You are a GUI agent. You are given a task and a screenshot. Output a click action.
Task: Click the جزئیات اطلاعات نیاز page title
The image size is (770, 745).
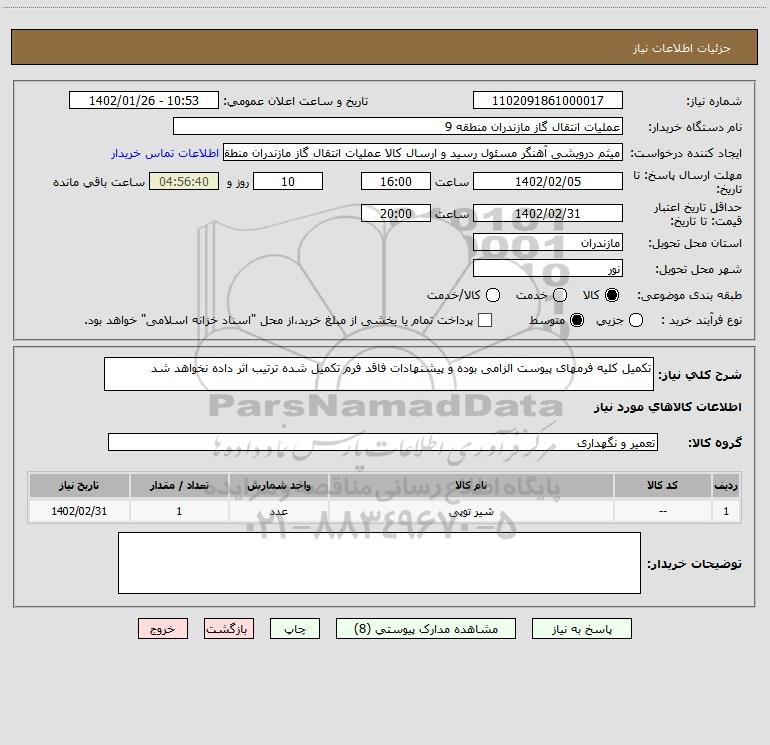682,48
